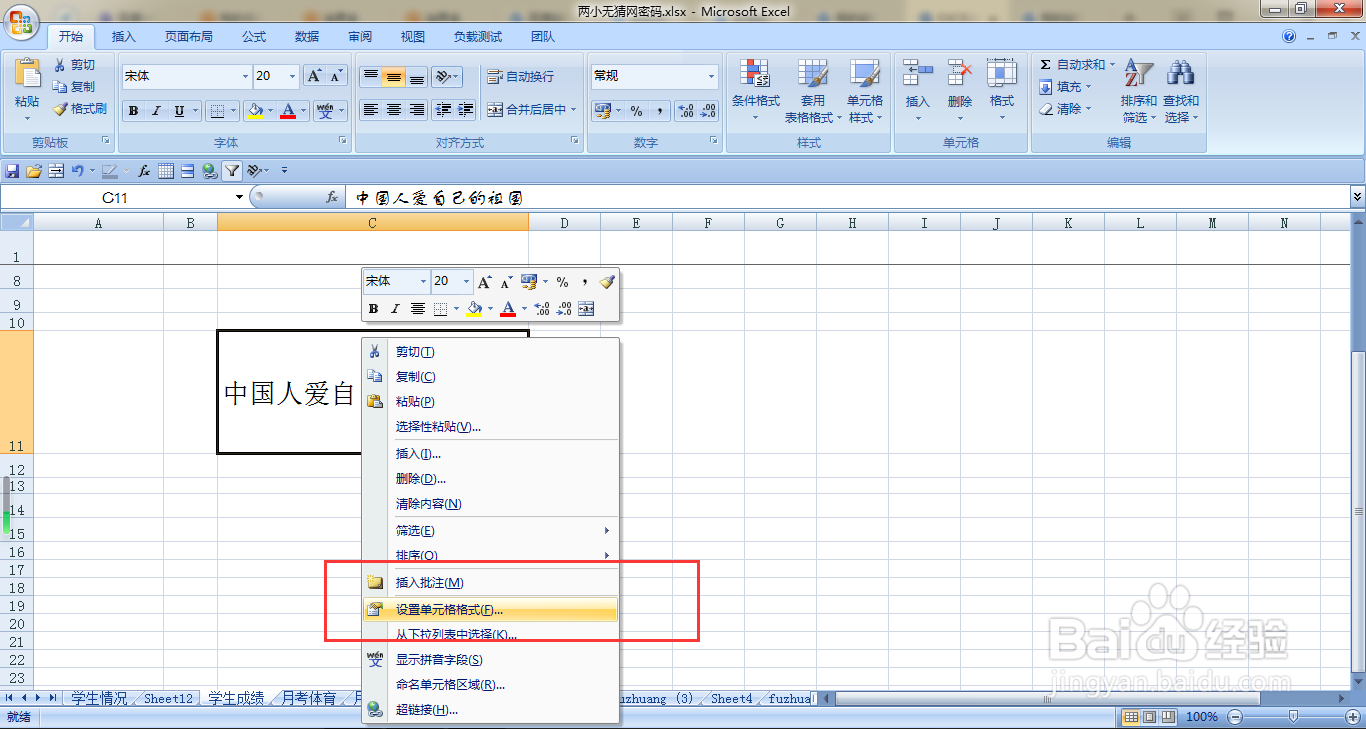Click Insert Function fx beside formula bar

pos(332,198)
